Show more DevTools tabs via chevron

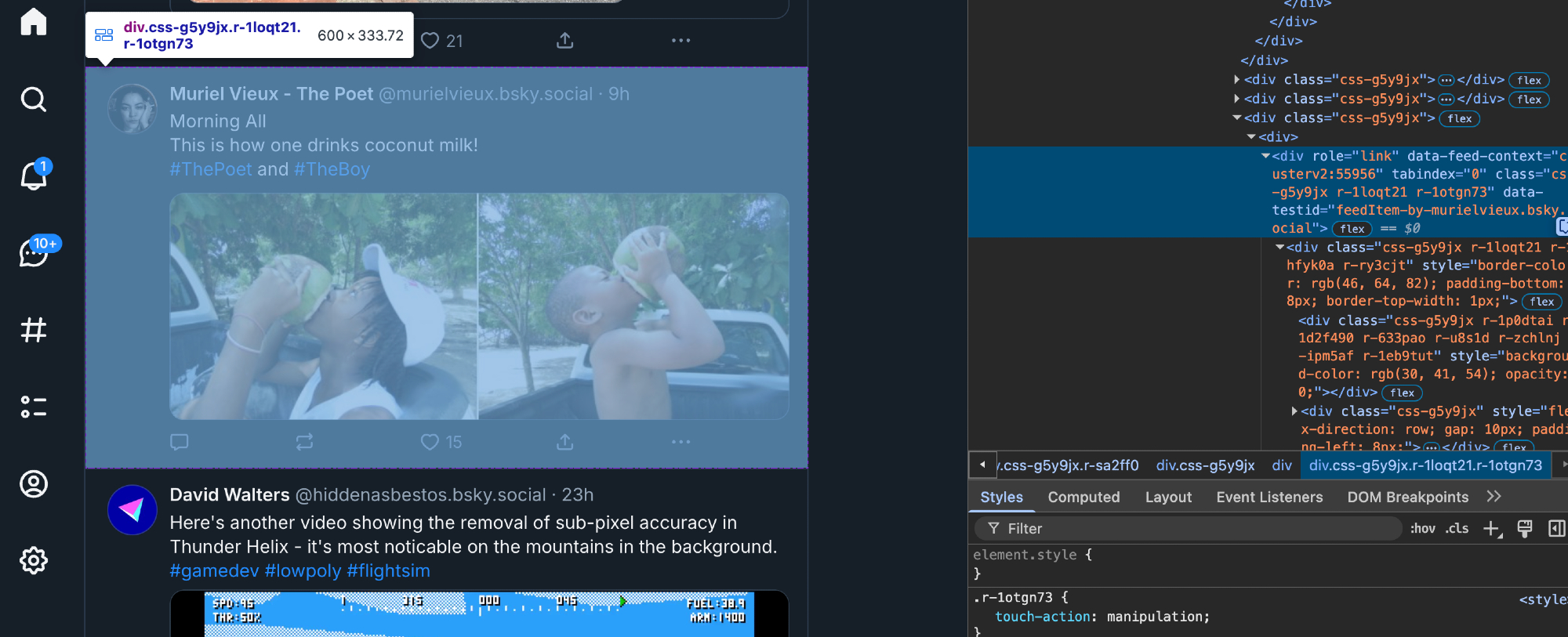coord(1494,497)
